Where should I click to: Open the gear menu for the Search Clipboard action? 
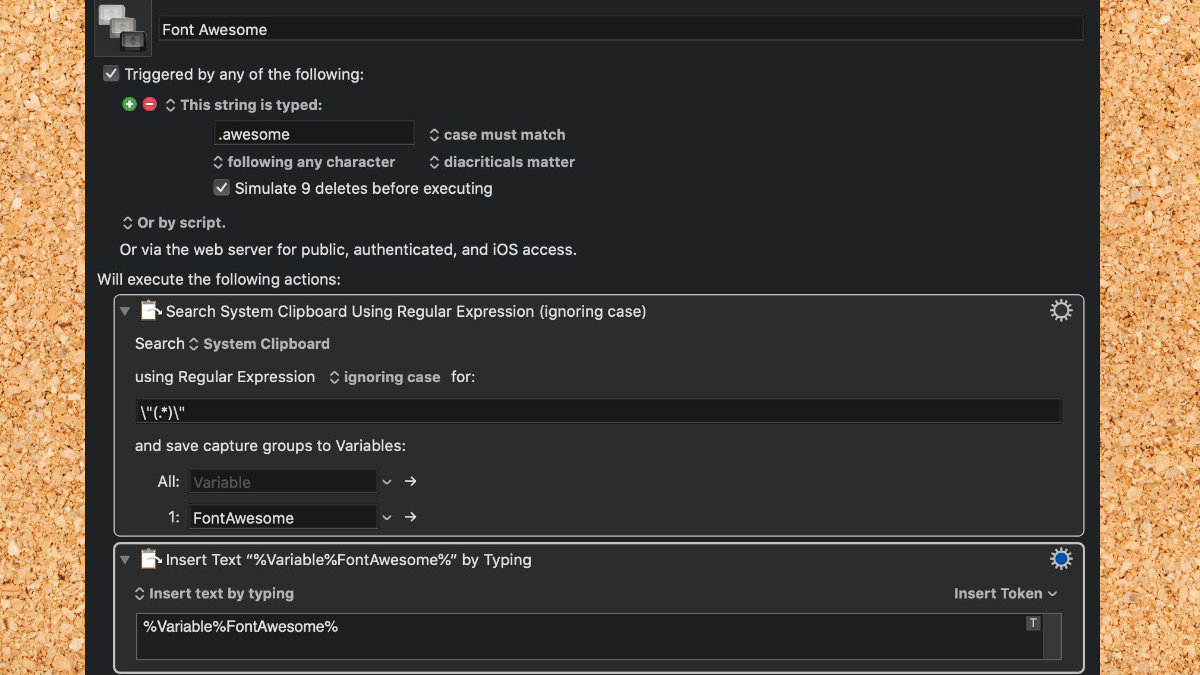(1061, 311)
